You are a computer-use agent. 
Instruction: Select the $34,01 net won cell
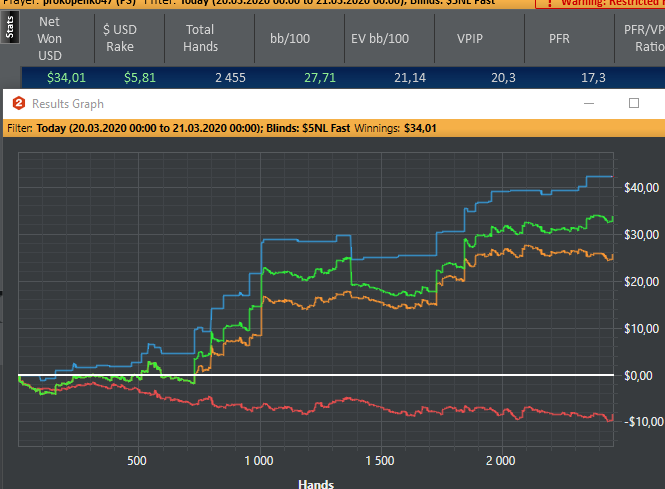pyautogui.click(x=66, y=78)
